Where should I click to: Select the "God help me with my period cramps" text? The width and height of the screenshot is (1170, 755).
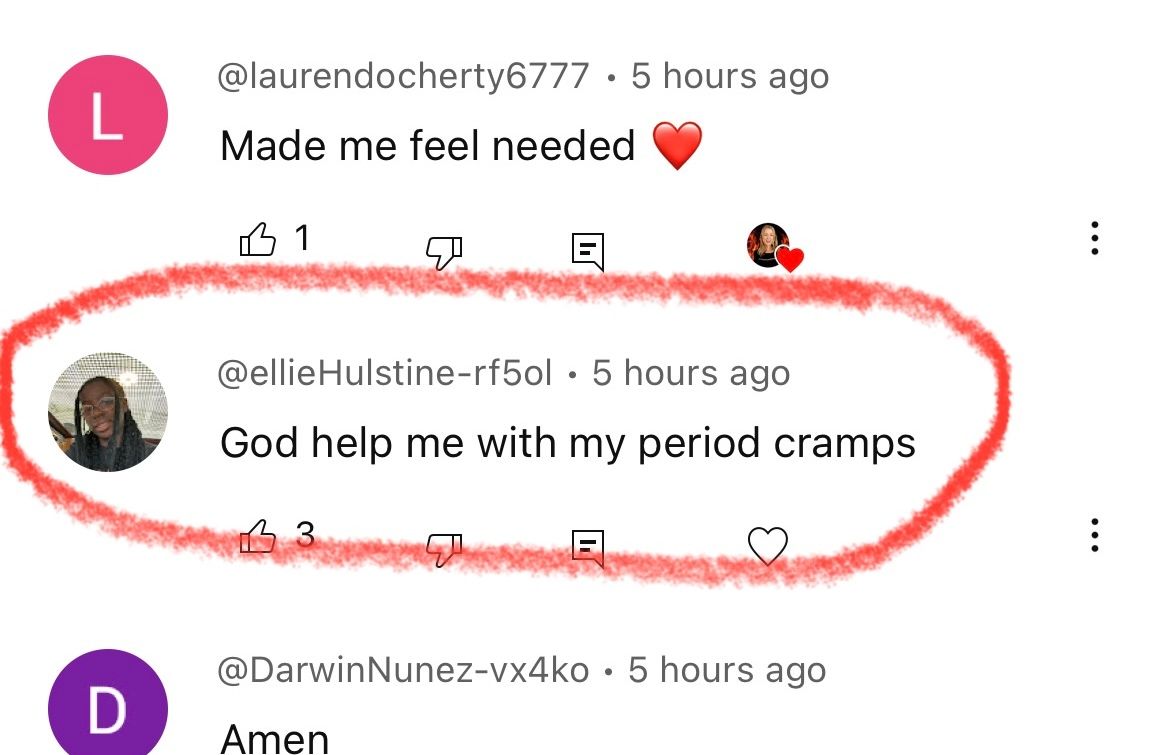pyautogui.click(x=568, y=444)
